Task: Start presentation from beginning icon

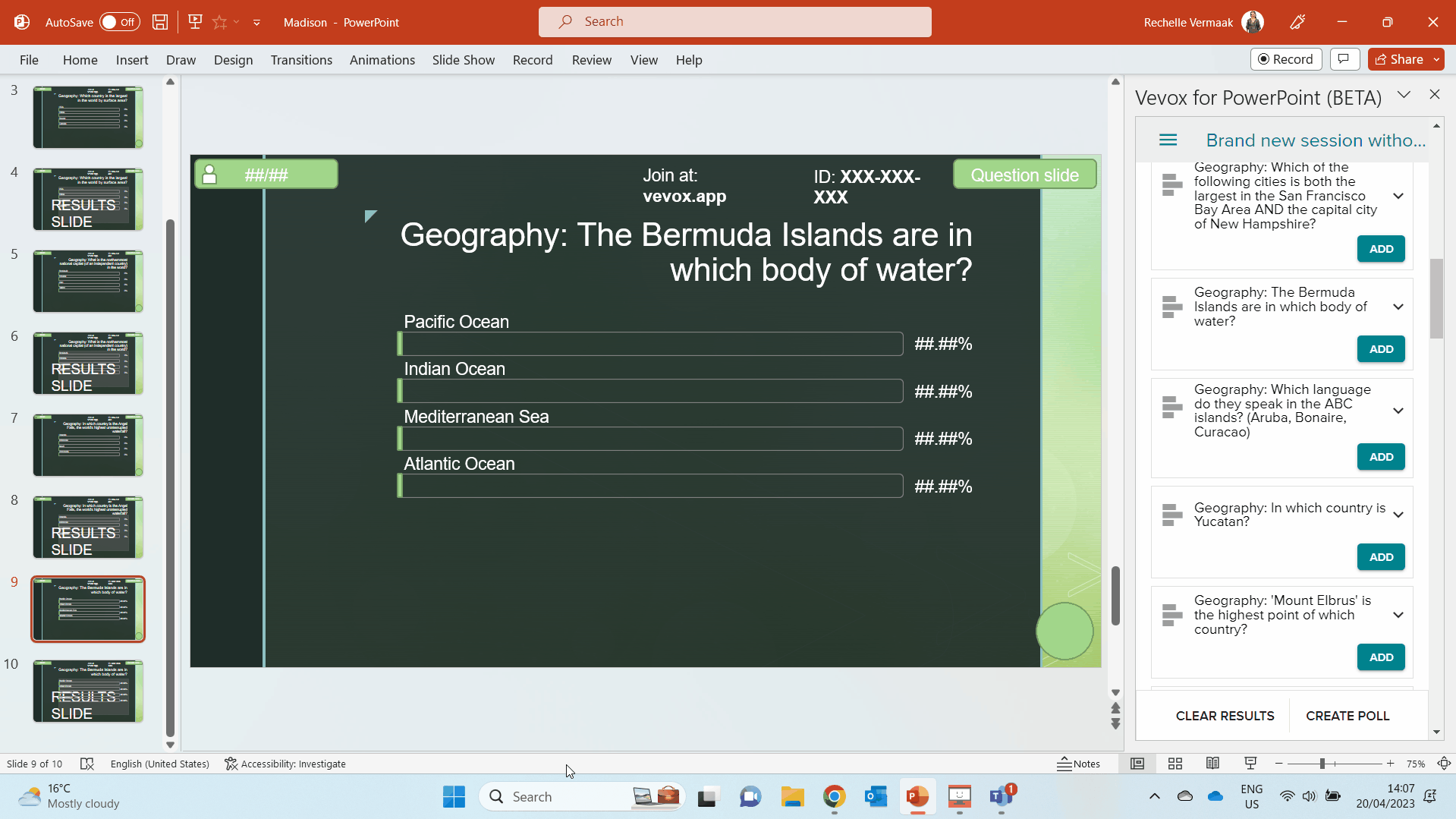Action: click(x=195, y=22)
